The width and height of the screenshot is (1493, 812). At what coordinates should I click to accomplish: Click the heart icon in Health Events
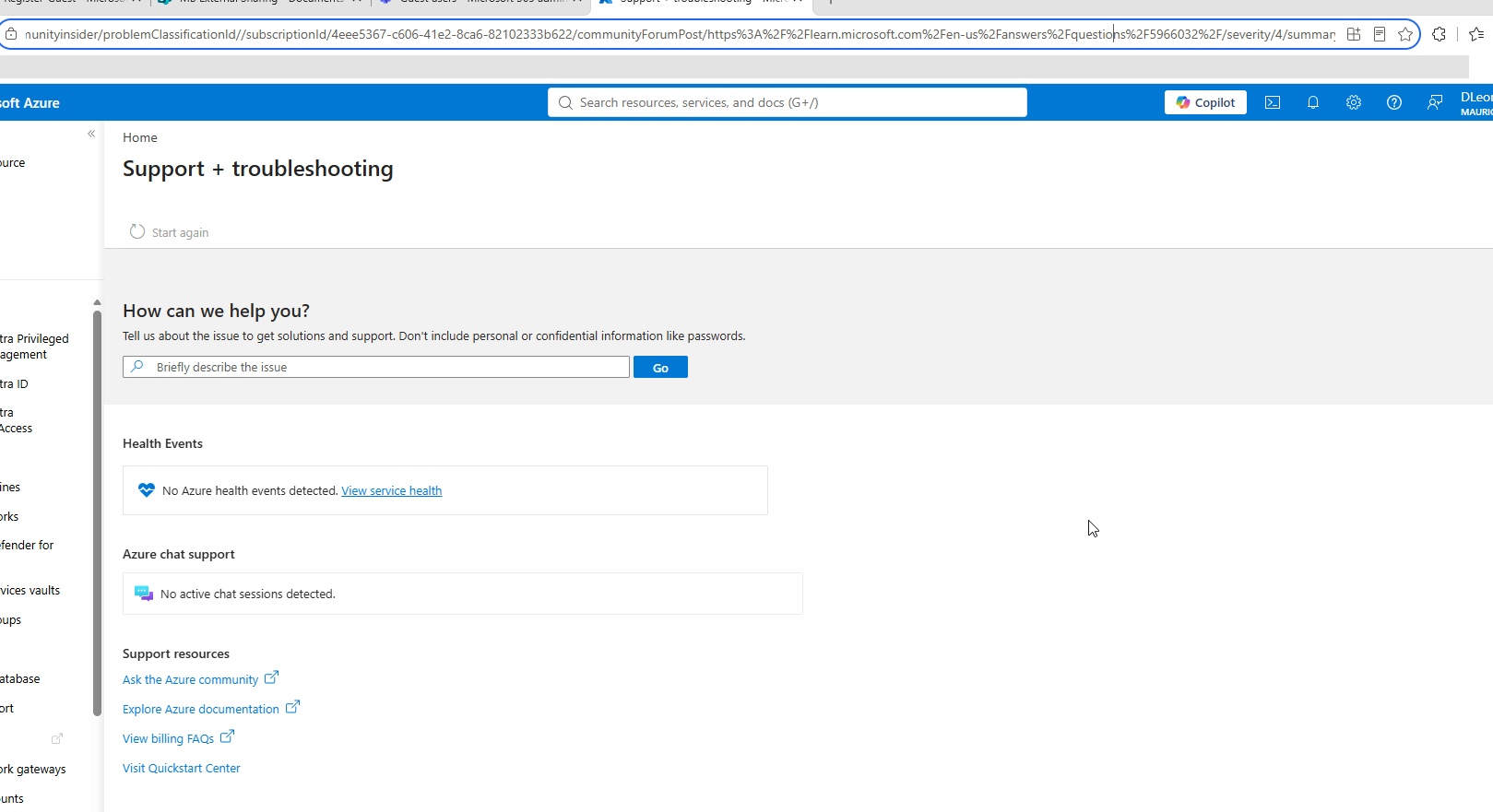(146, 490)
